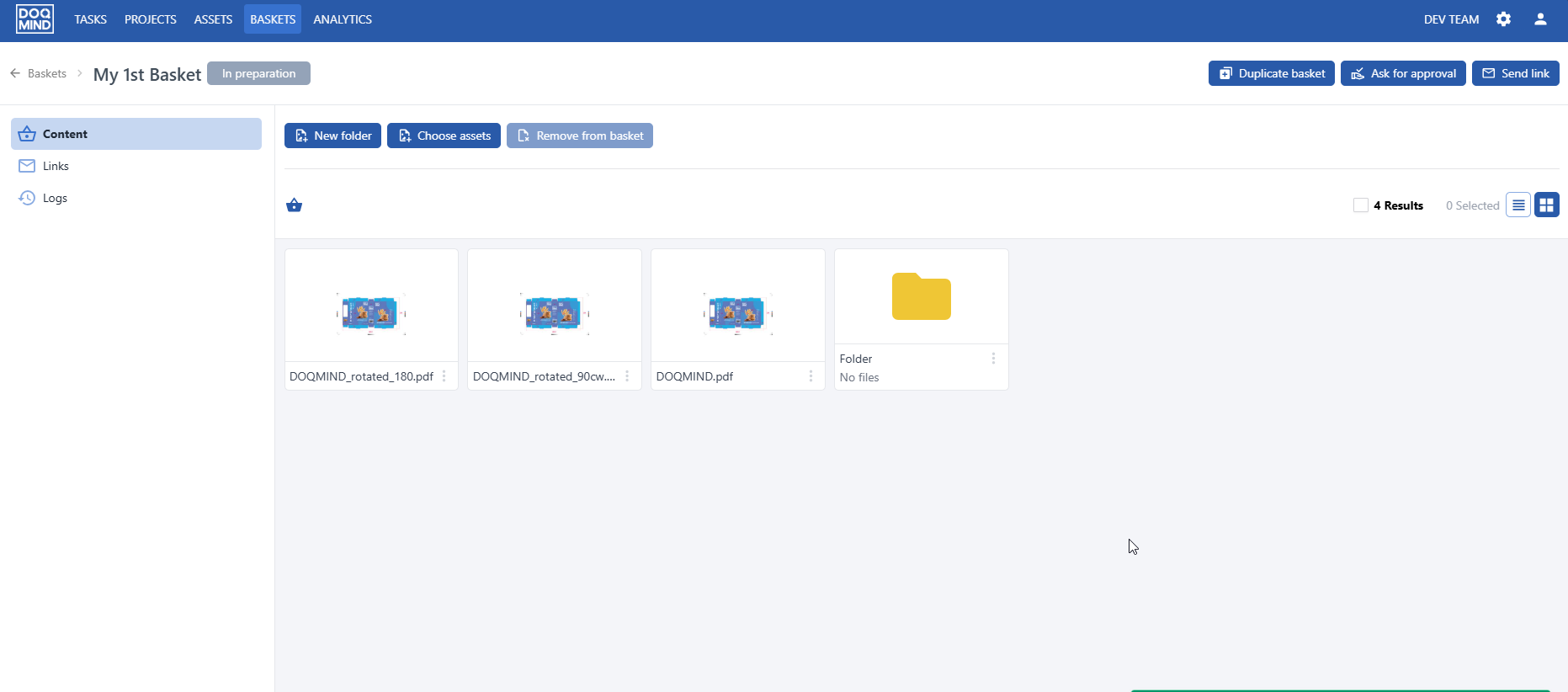Select the Links sidebar tab
The height and width of the screenshot is (692, 1568).
point(136,166)
